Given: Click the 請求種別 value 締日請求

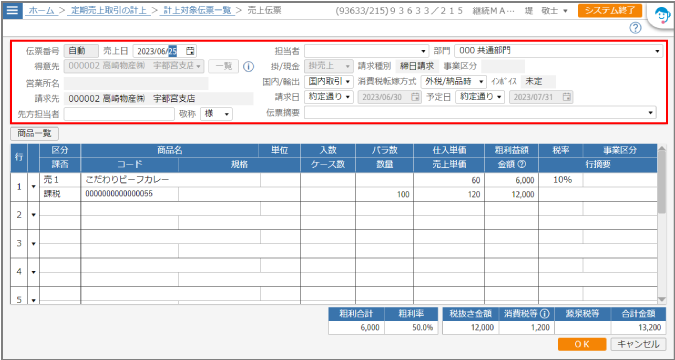Looking at the screenshot, I should 417,66.
